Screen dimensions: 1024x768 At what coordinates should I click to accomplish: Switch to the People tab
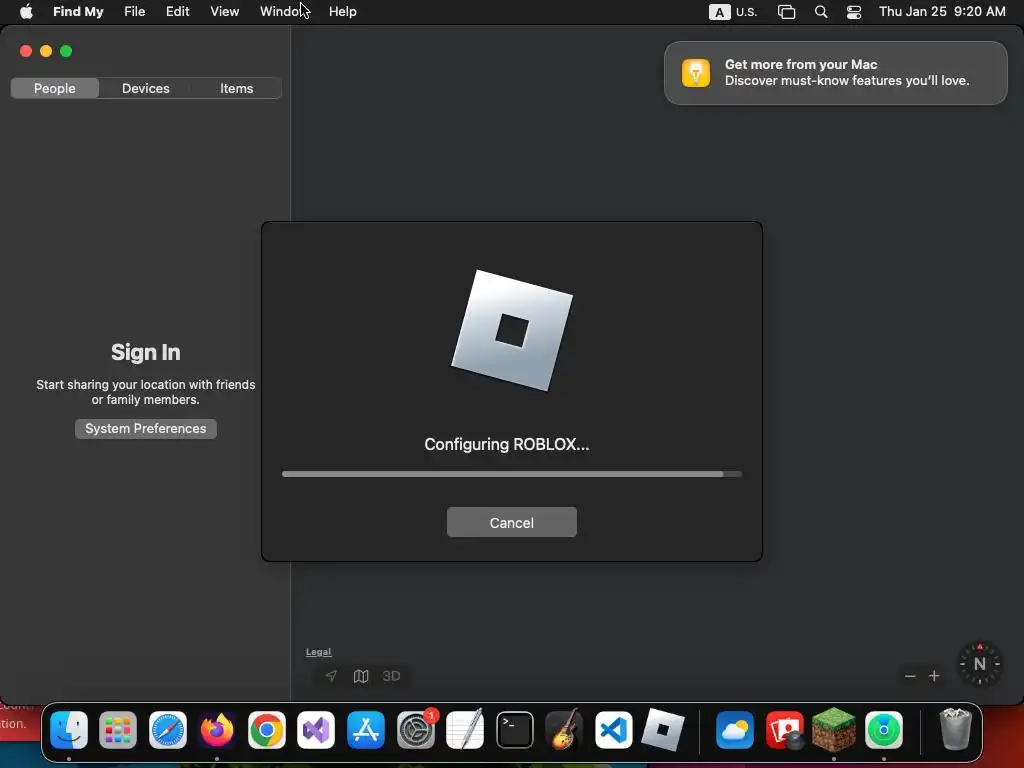(x=55, y=88)
